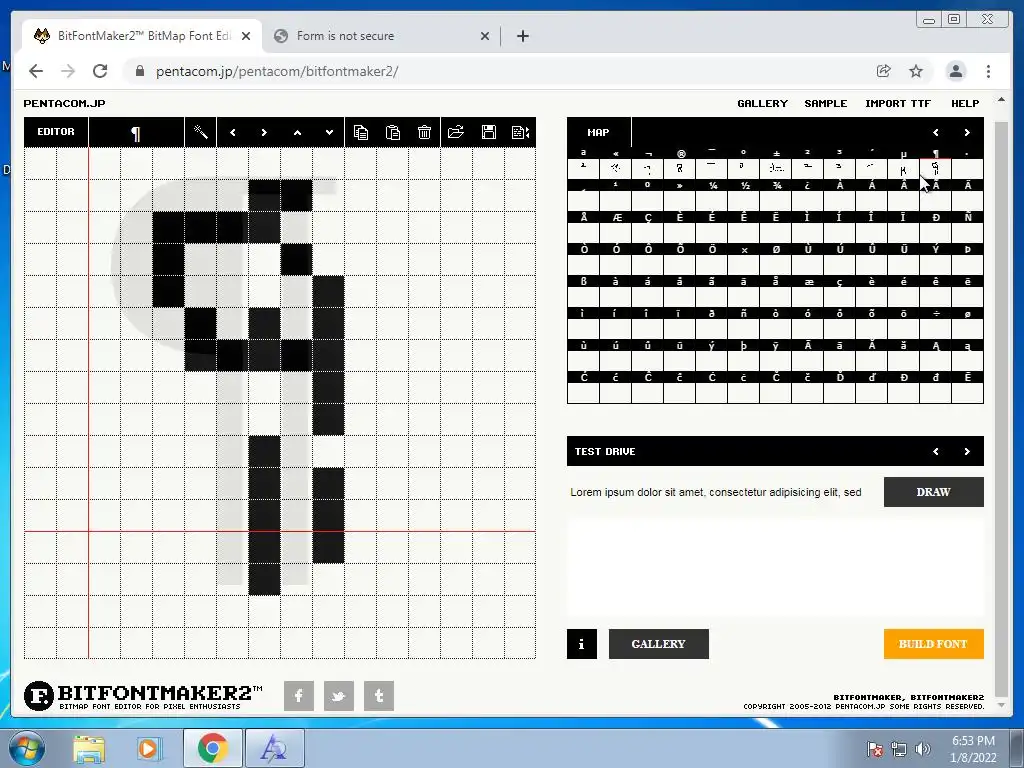Shift glyph down with editor down arrow
1024x768 pixels.
[329, 133]
